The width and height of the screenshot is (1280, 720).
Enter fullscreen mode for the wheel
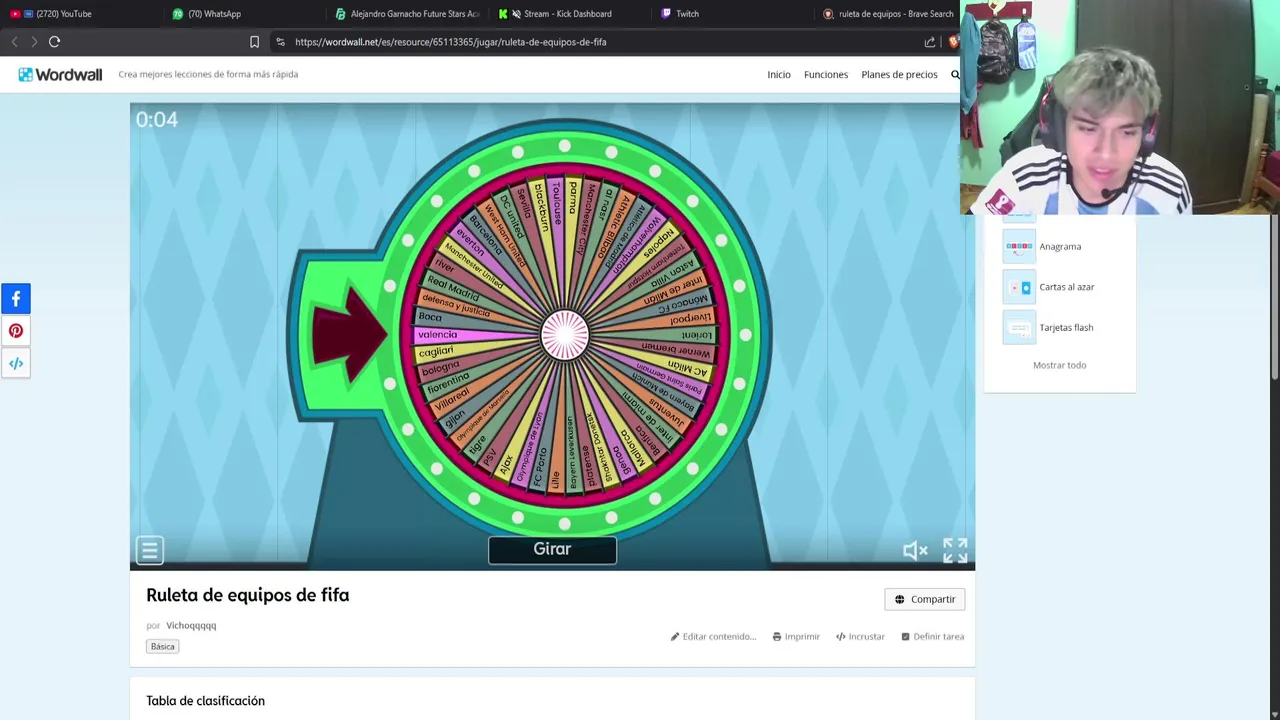click(x=955, y=550)
